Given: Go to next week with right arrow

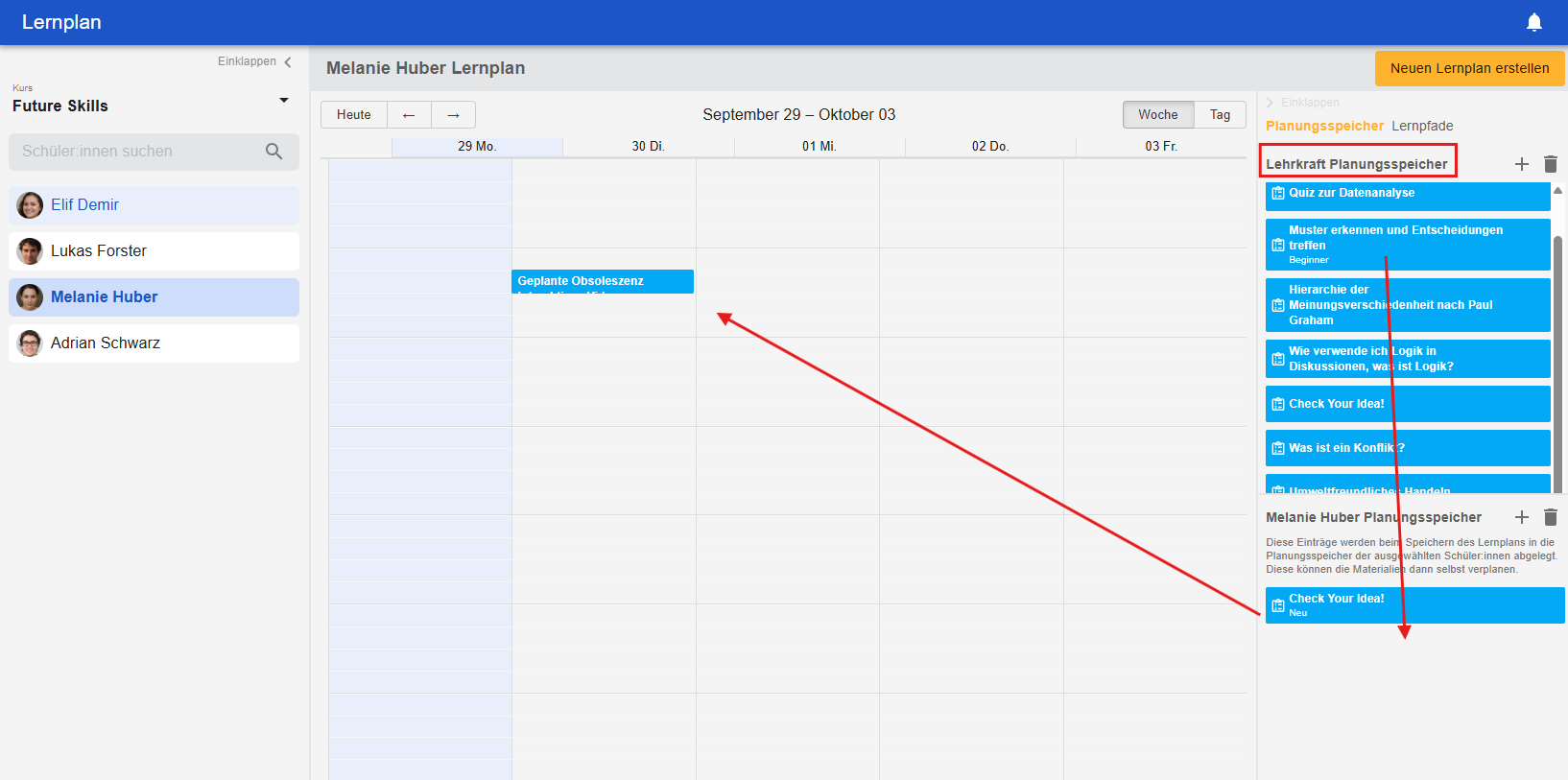Looking at the screenshot, I should click(x=453, y=115).
